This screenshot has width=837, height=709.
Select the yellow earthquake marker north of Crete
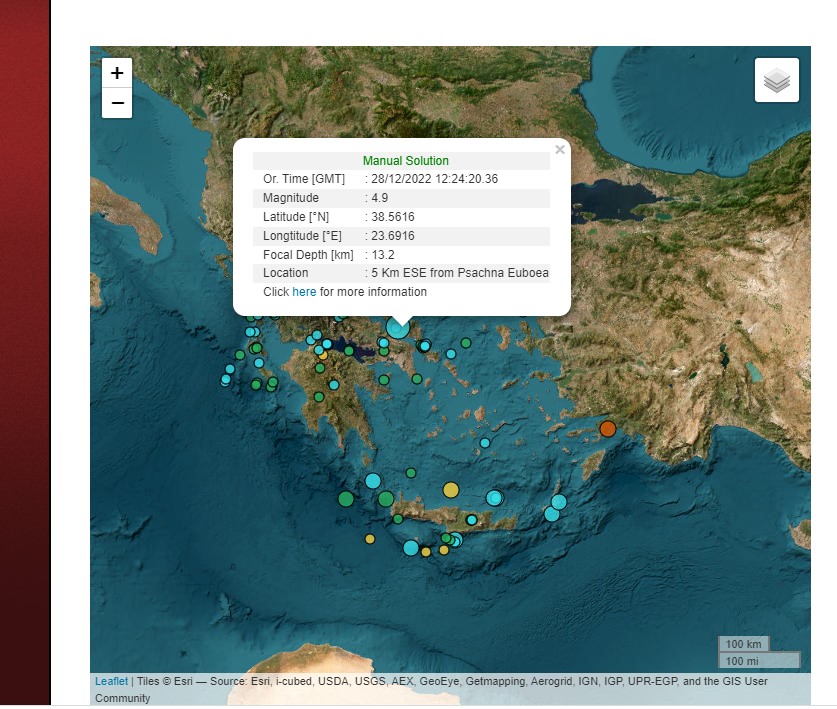click(x=451, y=490)
